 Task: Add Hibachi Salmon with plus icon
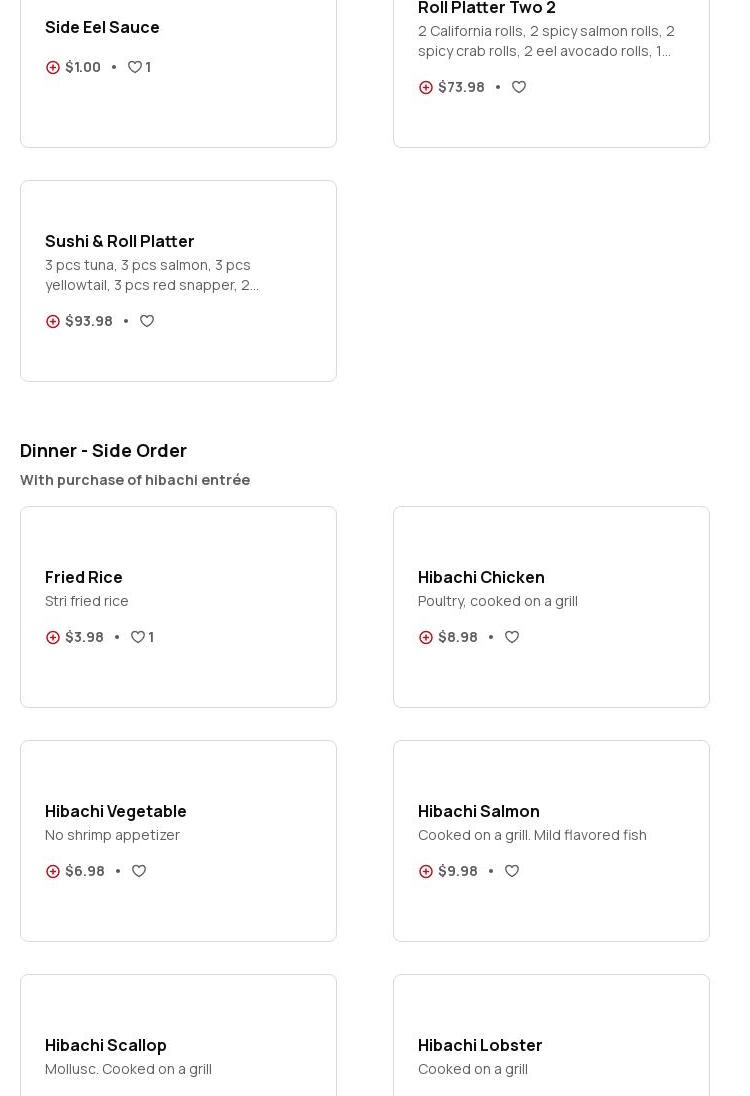coord(426,871)
